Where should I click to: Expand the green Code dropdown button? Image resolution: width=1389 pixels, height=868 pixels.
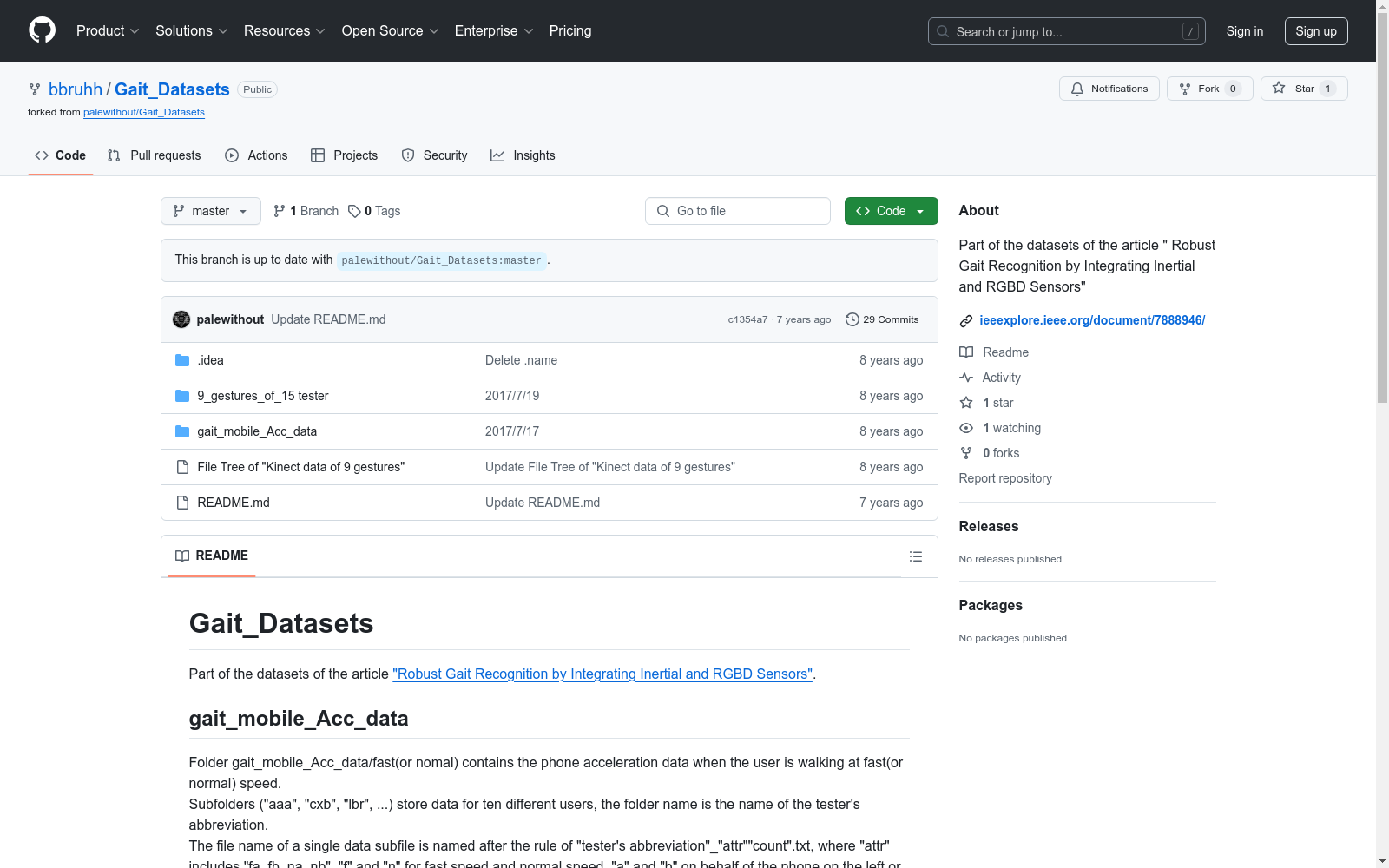click(892, 211)
